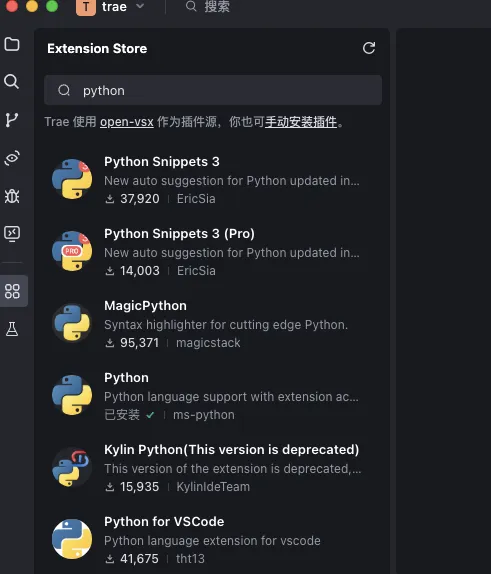Click the 14,003 download count
491x574 pixels.
[140, 271]
